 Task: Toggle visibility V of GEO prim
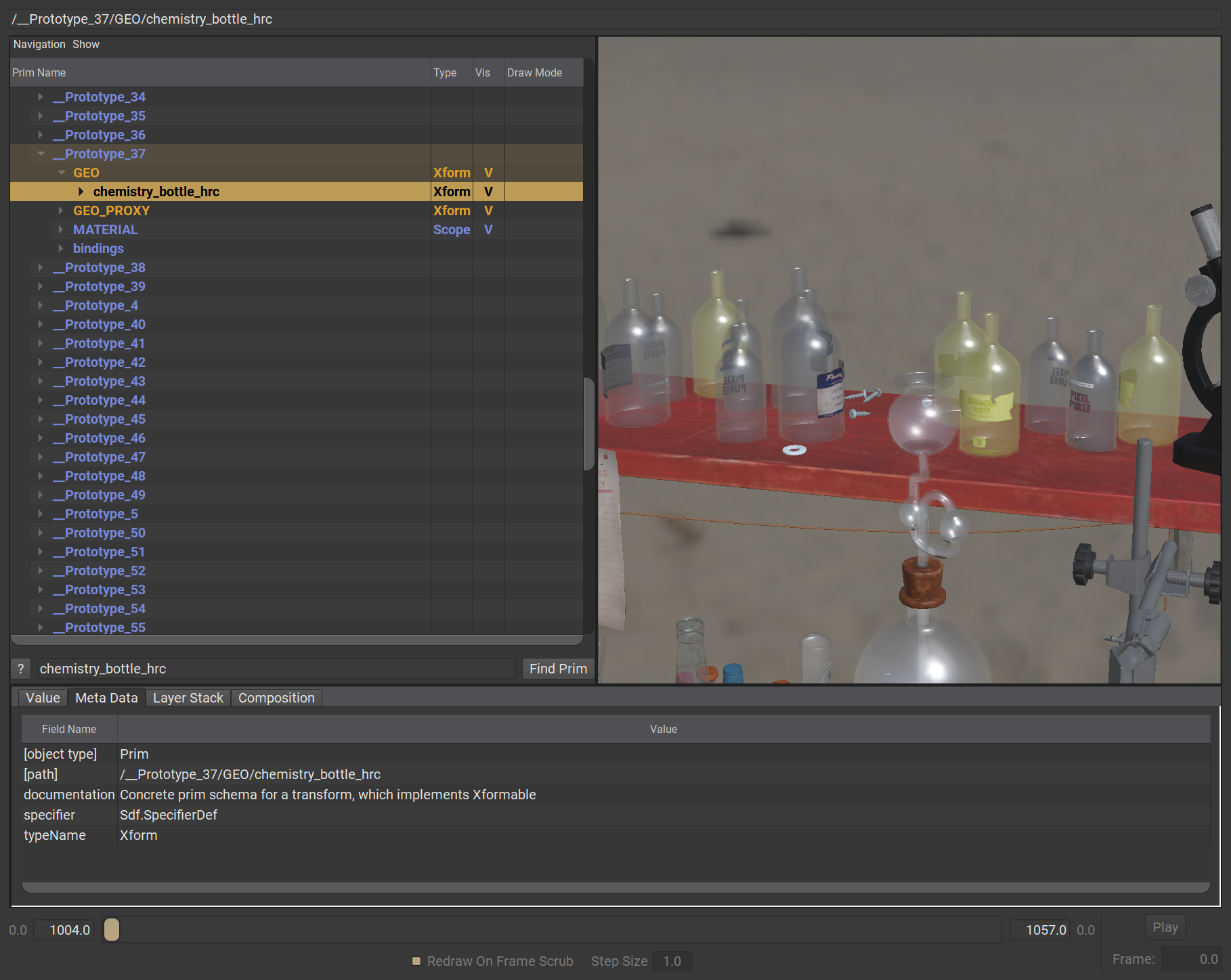pos(488,173)
